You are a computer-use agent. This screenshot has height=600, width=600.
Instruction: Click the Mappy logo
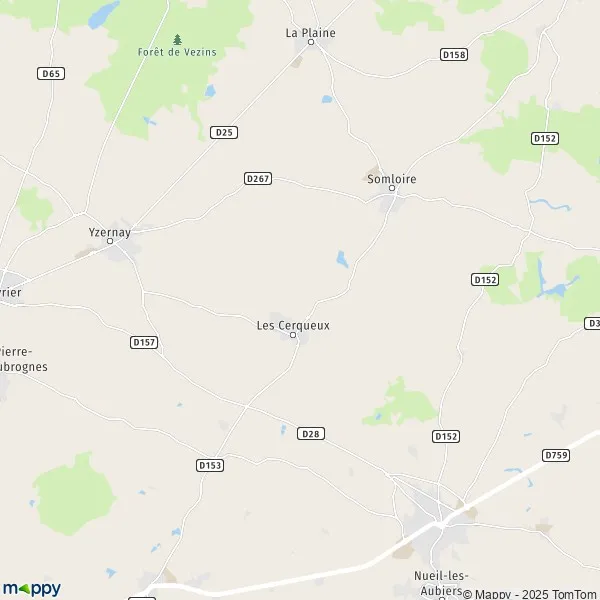point(32,589)
